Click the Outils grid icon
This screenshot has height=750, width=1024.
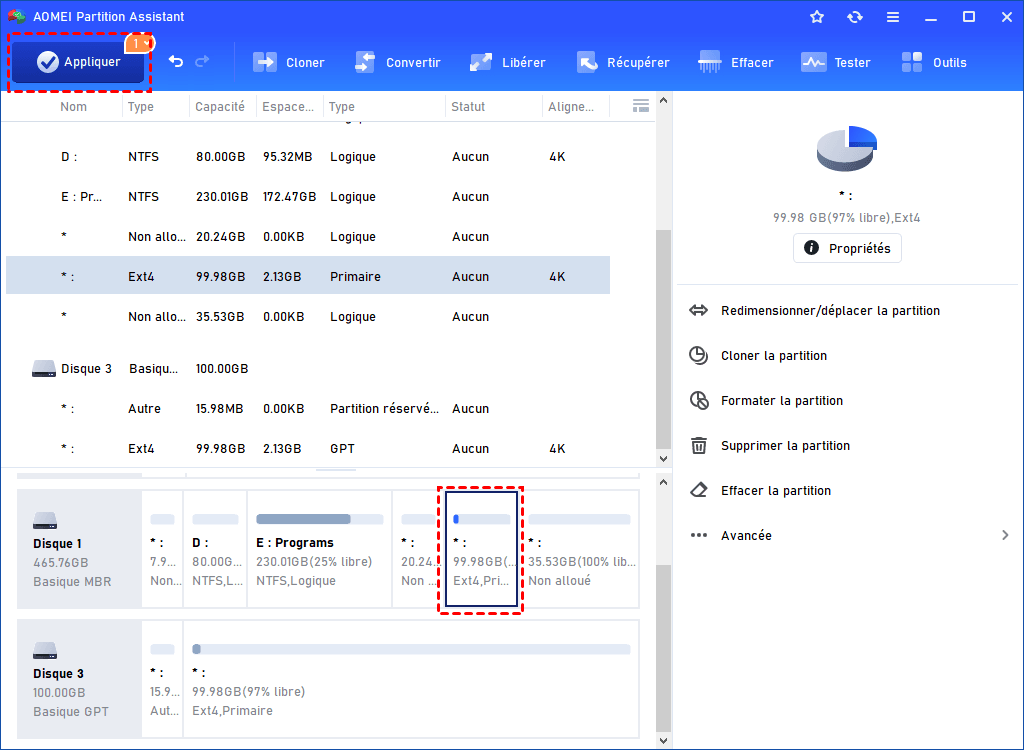(x=912, y=63)
